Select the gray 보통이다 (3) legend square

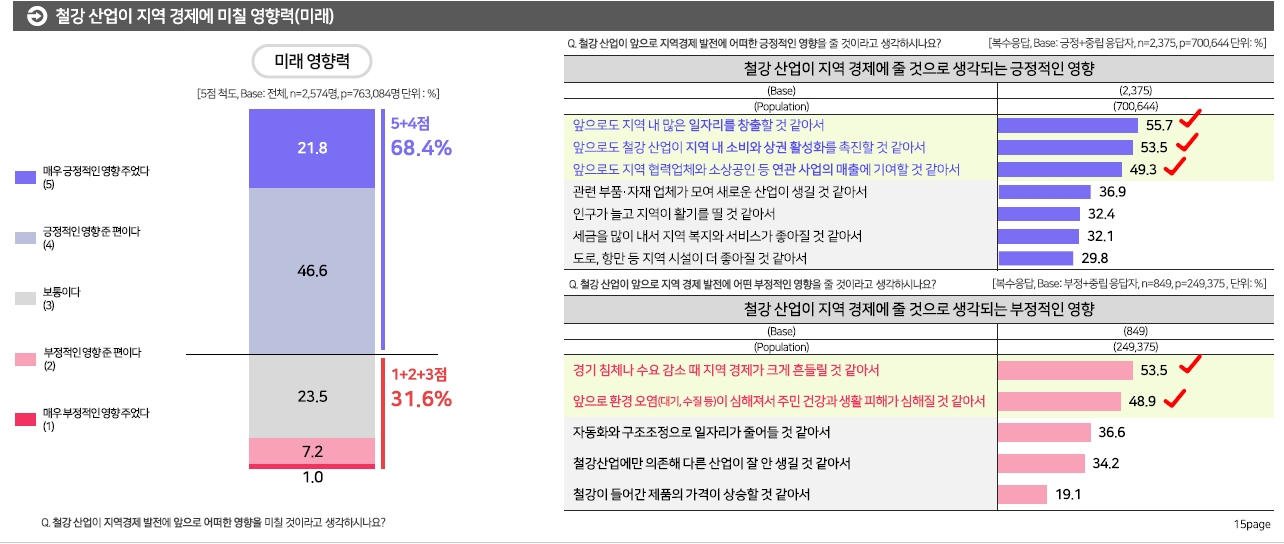coord(26,298)
